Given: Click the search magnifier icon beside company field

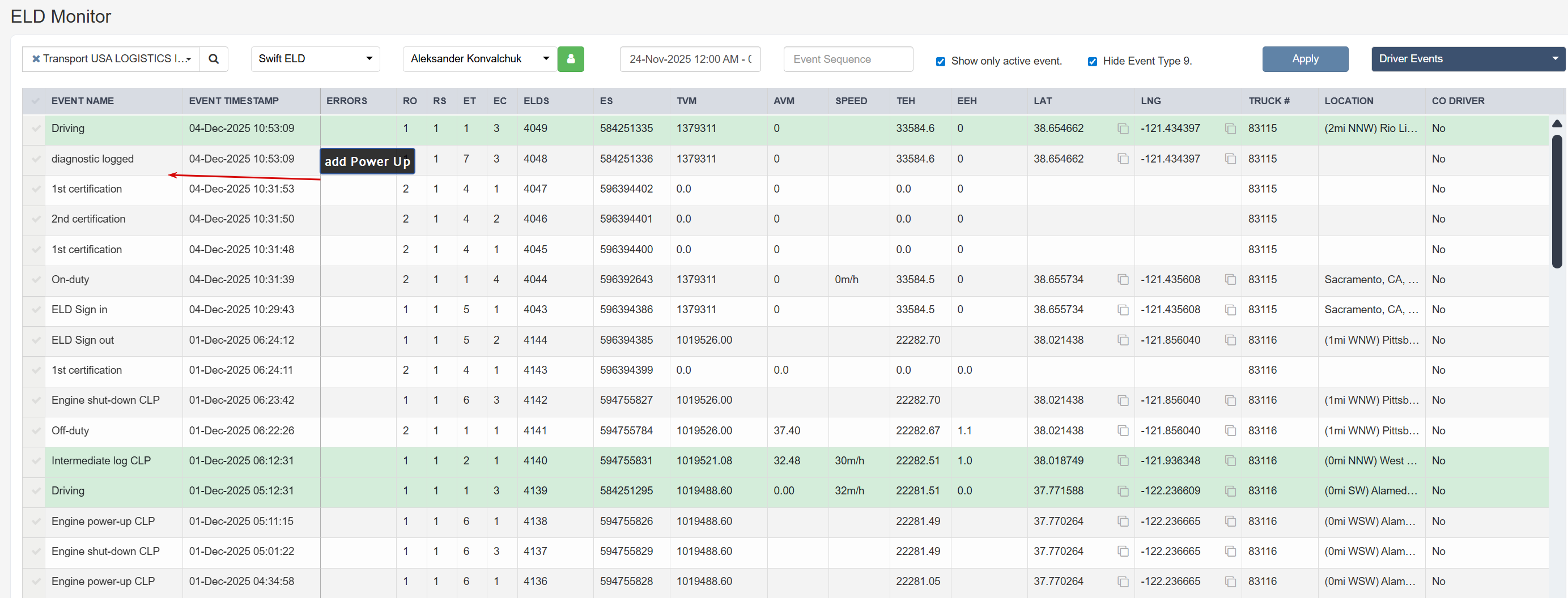Looking at the screenshot, I should pos(214,59).
